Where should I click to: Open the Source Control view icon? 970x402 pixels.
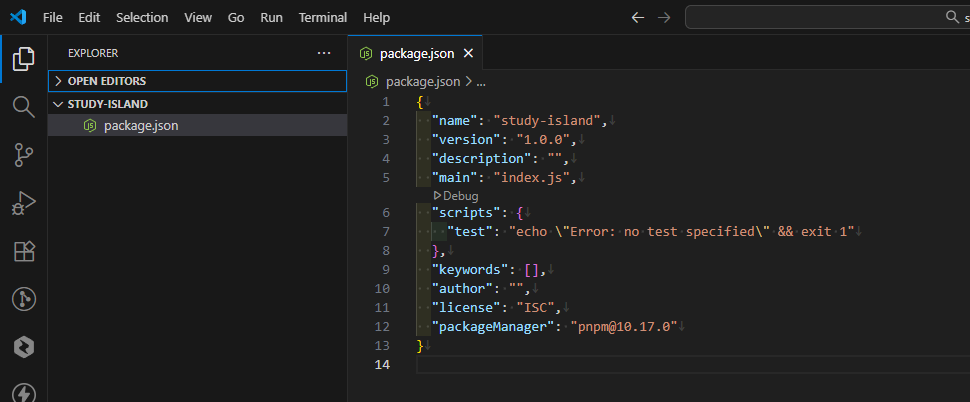(x=23, y=154)
